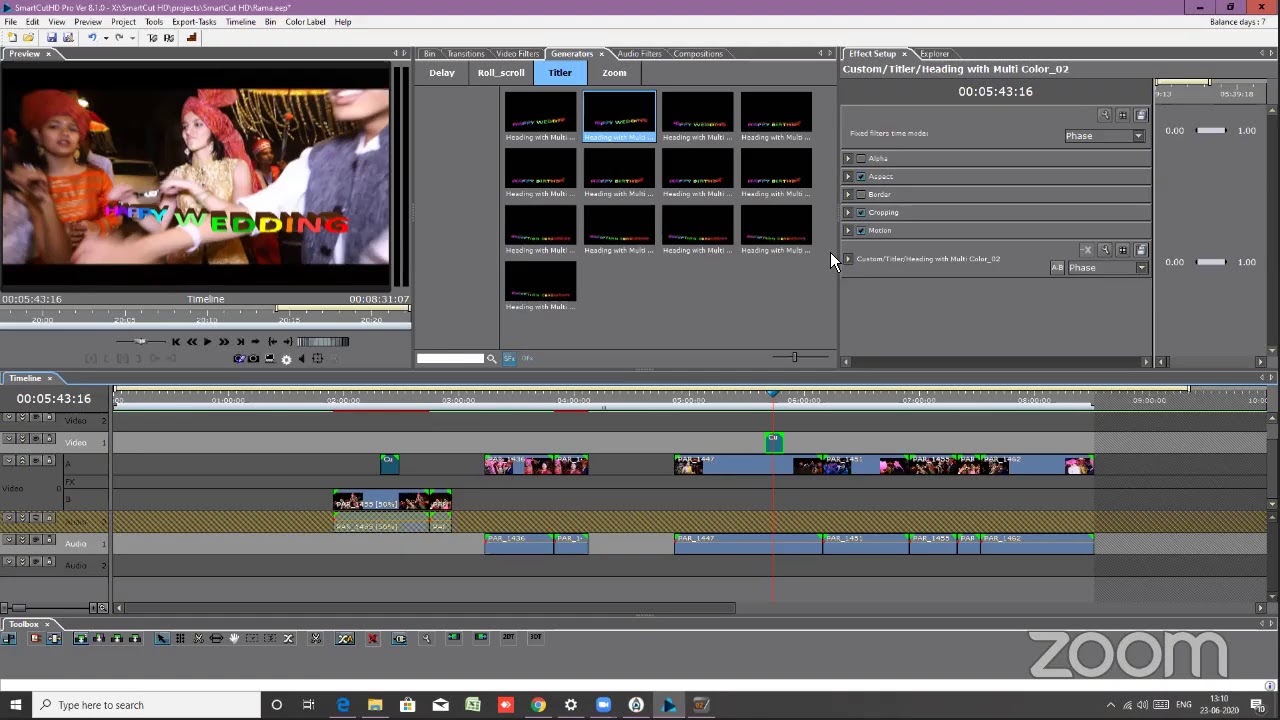Click the preview speaker volume icon

click(301, 359)
